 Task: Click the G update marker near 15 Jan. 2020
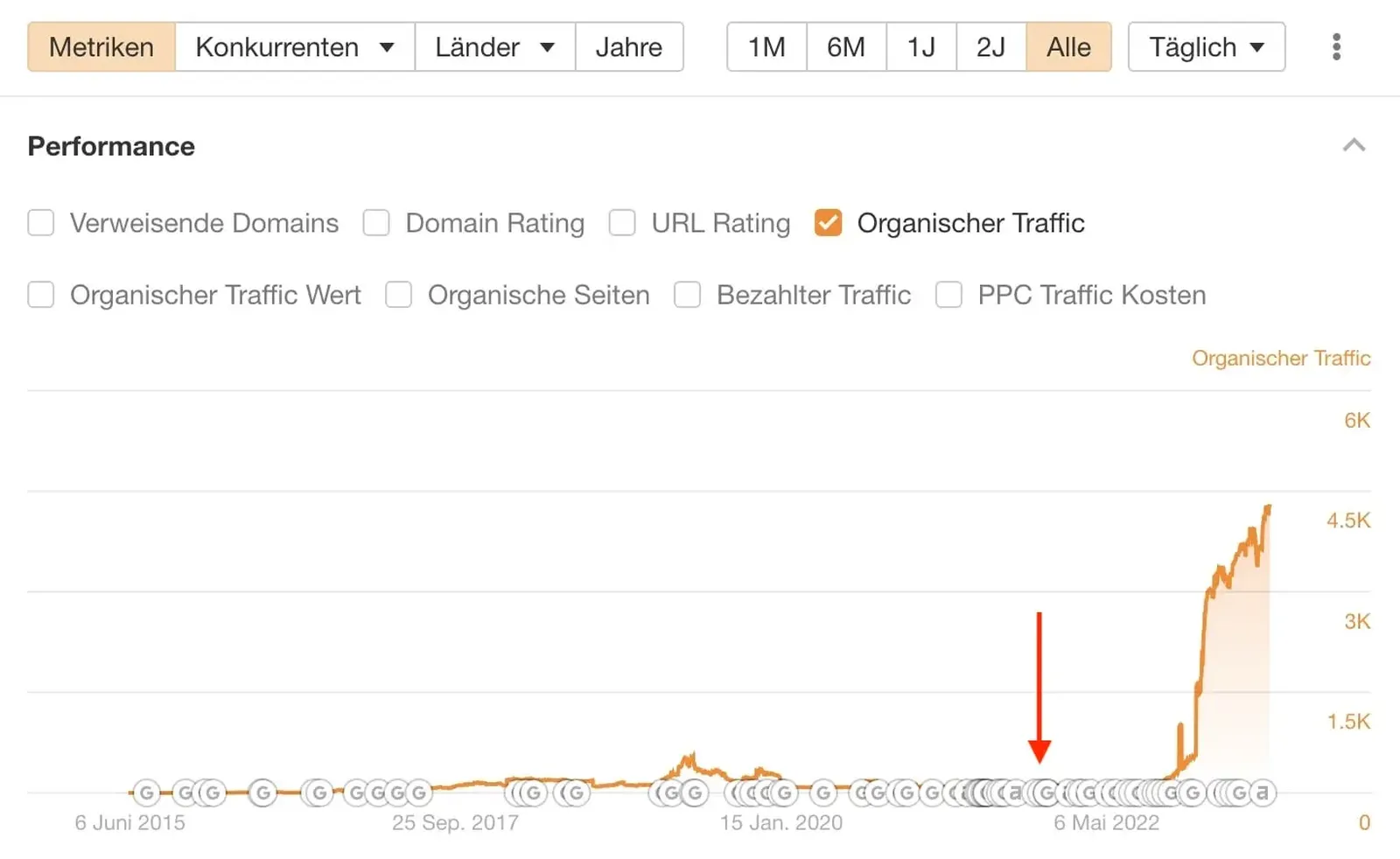pyautogui.click(x=785, y=793)
